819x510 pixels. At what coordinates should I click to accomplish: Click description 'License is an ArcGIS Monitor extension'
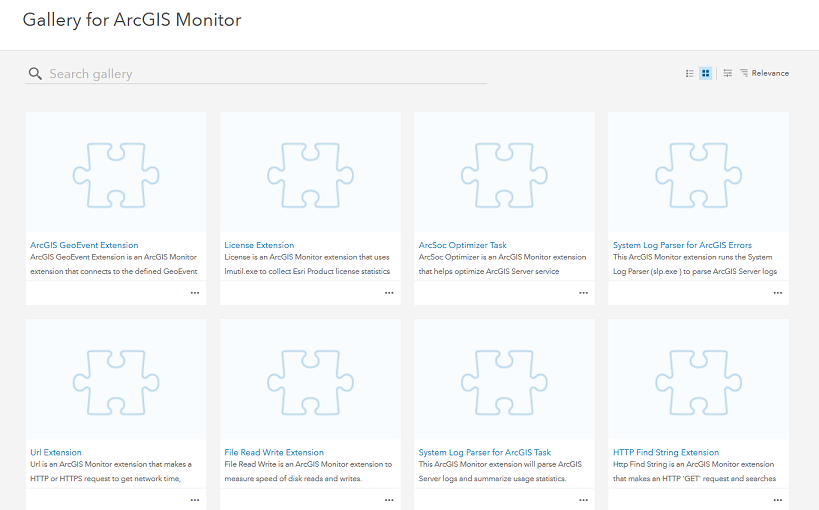[307, 264]
